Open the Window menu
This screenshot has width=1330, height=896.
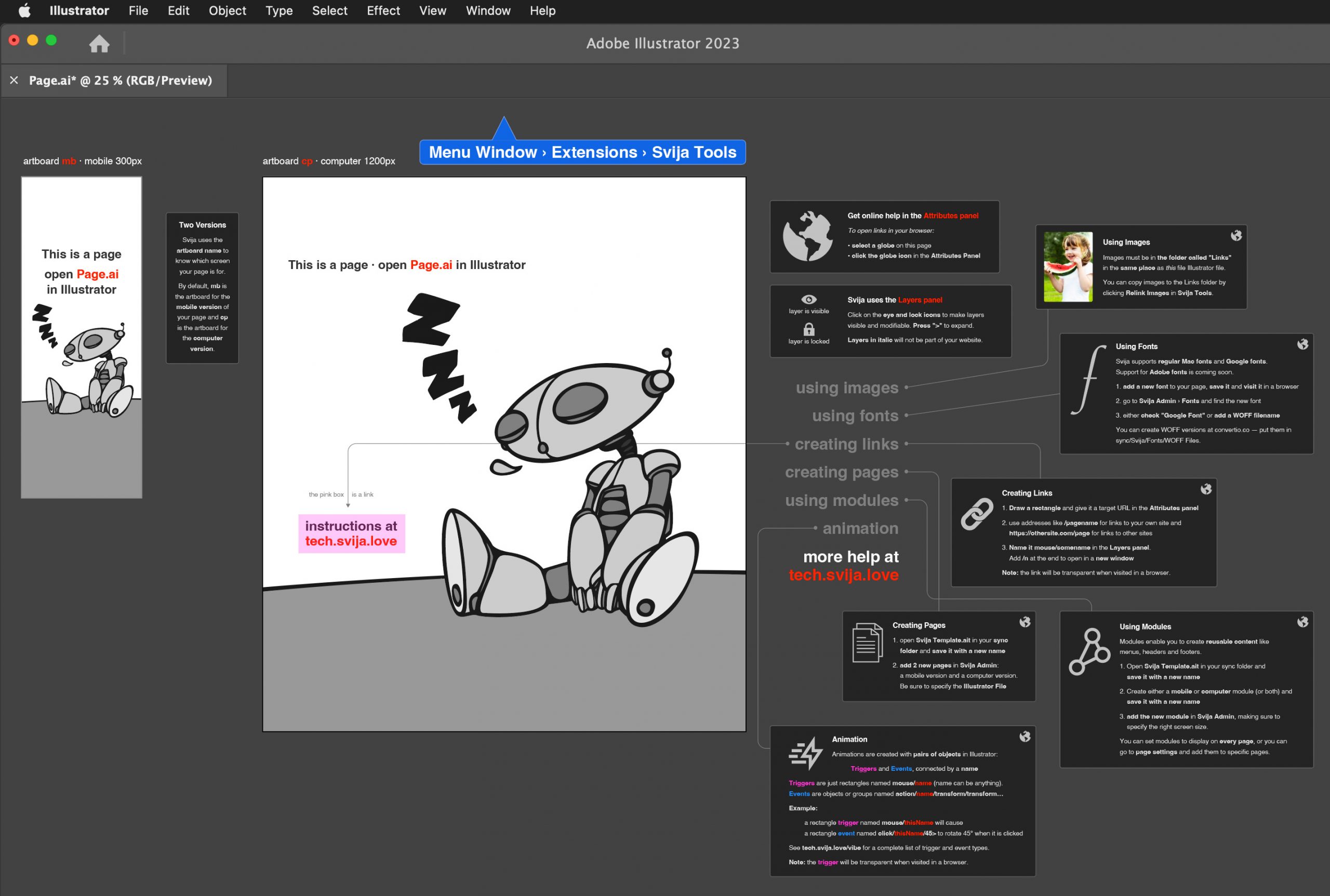click(487, 11)
